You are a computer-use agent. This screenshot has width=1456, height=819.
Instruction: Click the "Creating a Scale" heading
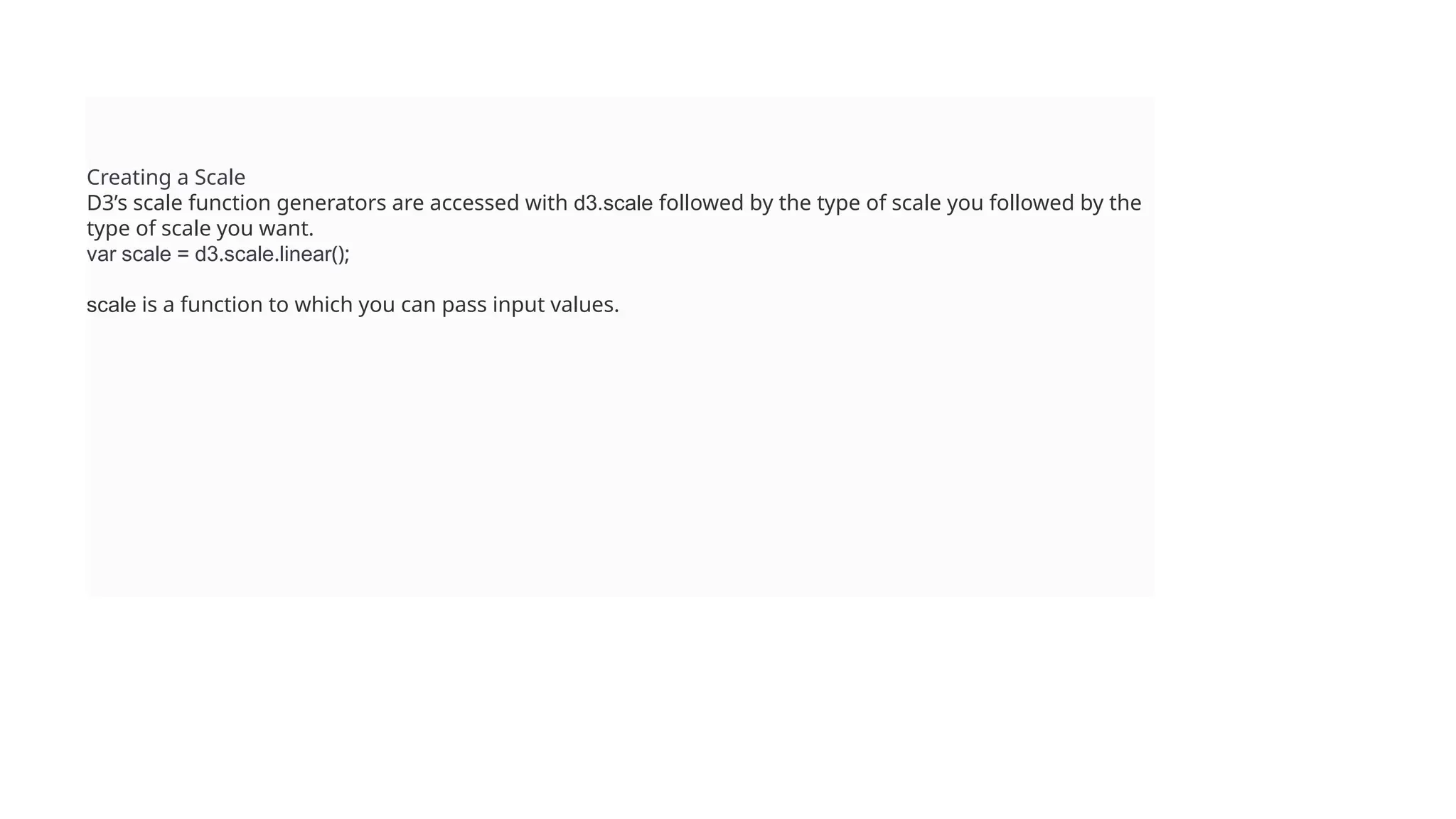(x=166, y=177)
